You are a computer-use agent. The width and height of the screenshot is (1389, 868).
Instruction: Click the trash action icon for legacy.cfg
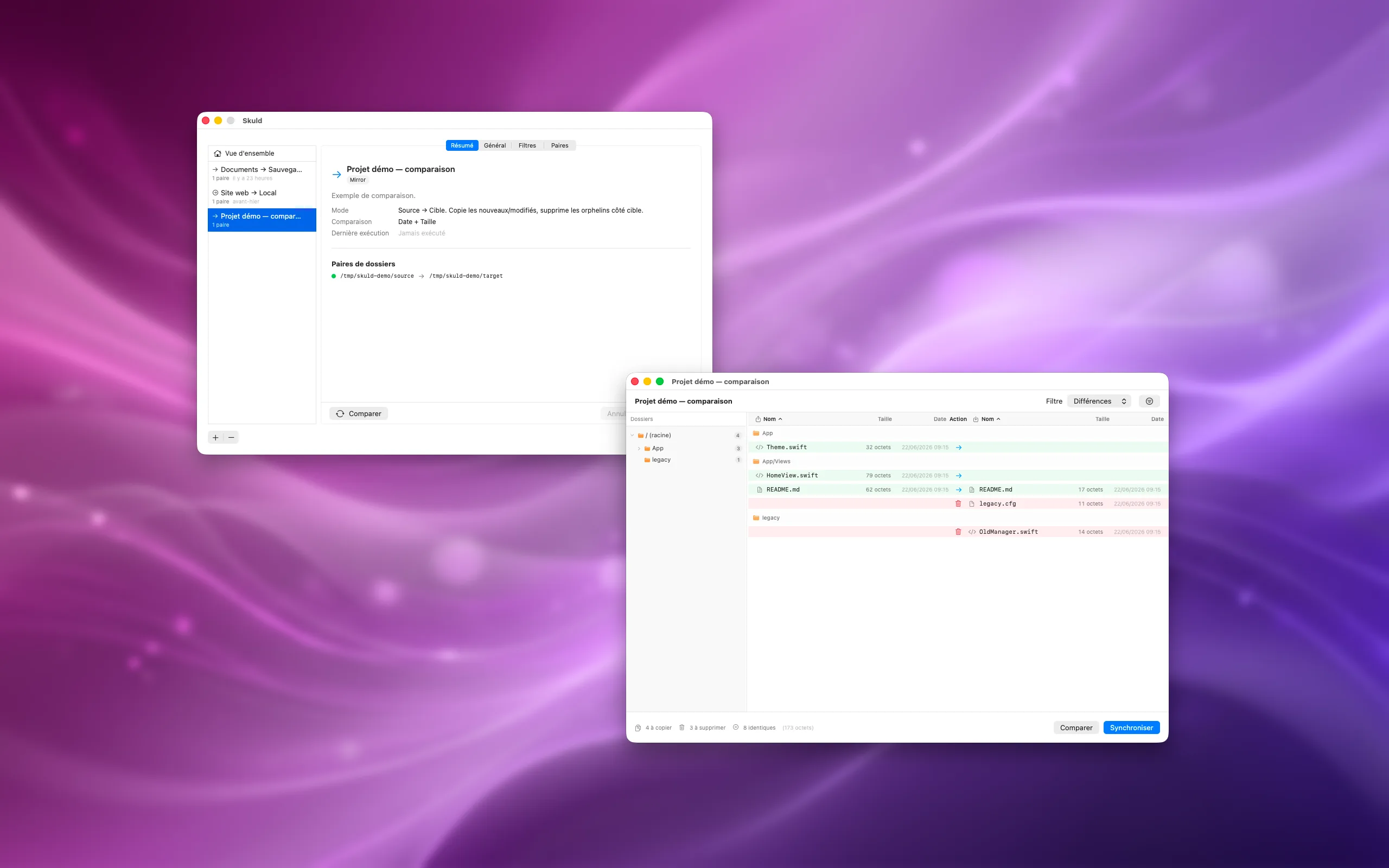[958, 503]
